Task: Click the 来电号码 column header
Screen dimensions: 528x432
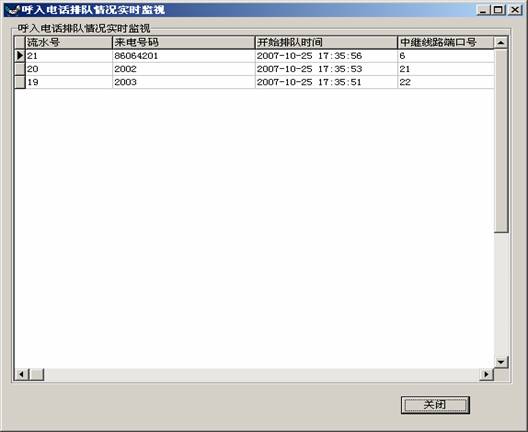Action: pyautogui.click(x=184, y=42)
